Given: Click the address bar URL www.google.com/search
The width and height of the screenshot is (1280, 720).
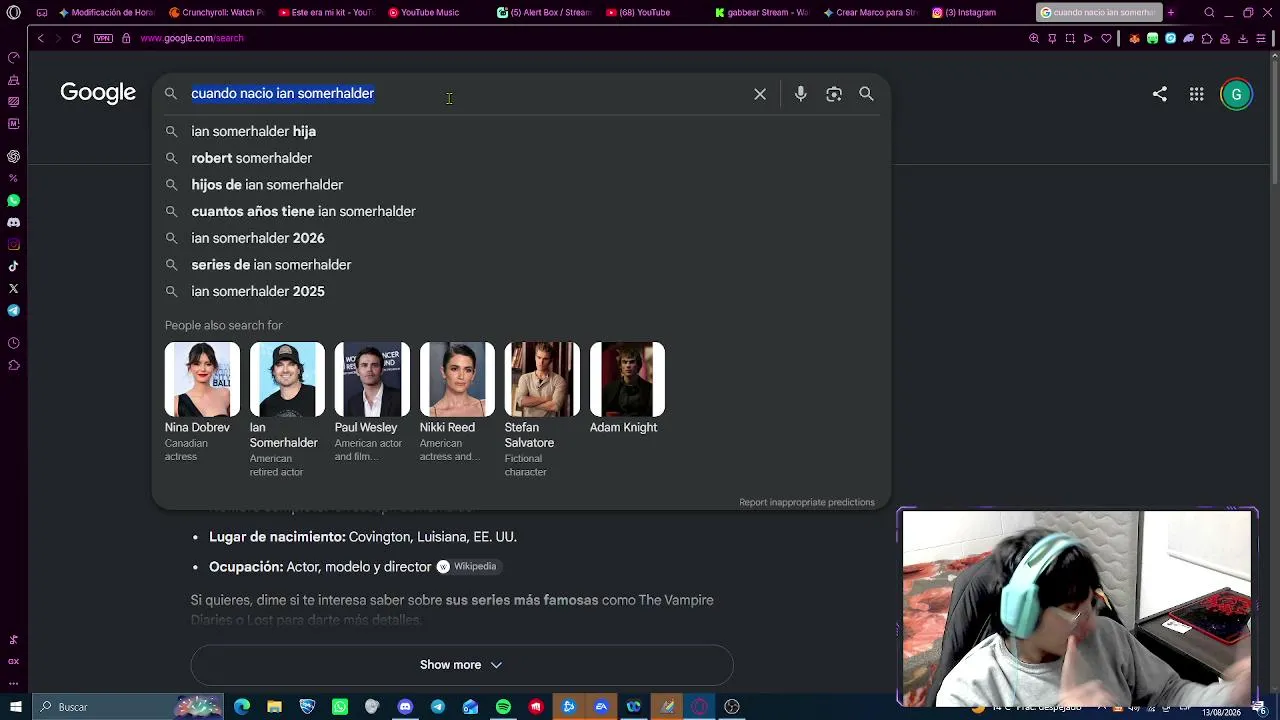Looking at the screenshot, I should 192,38.
